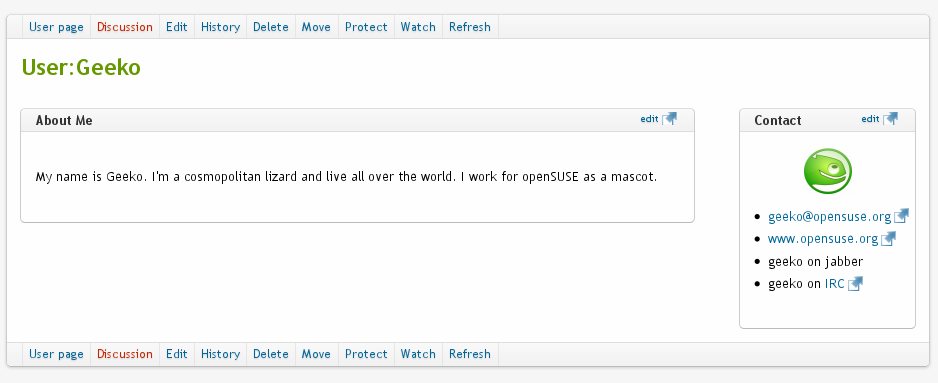Click external-link icon next to IRC
This screenshot has width=938, height=383.
[x=855, y=284]
